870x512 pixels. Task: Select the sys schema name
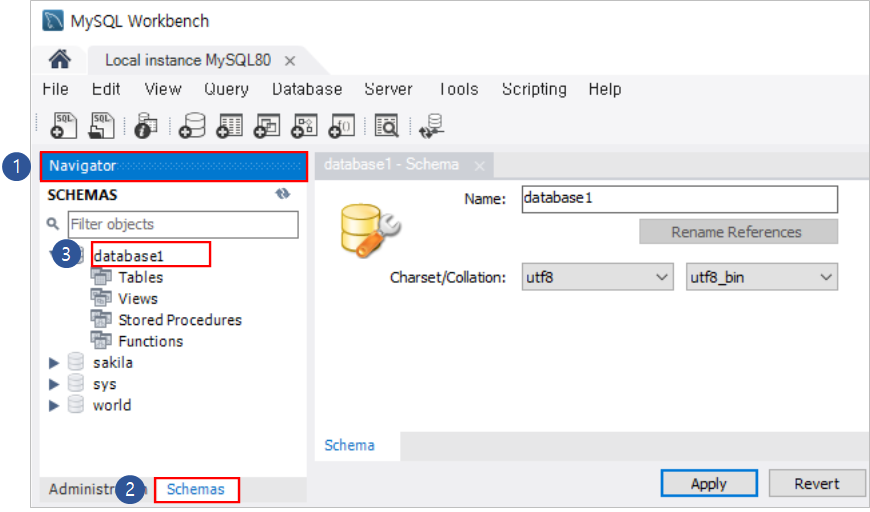coord(104,384)
